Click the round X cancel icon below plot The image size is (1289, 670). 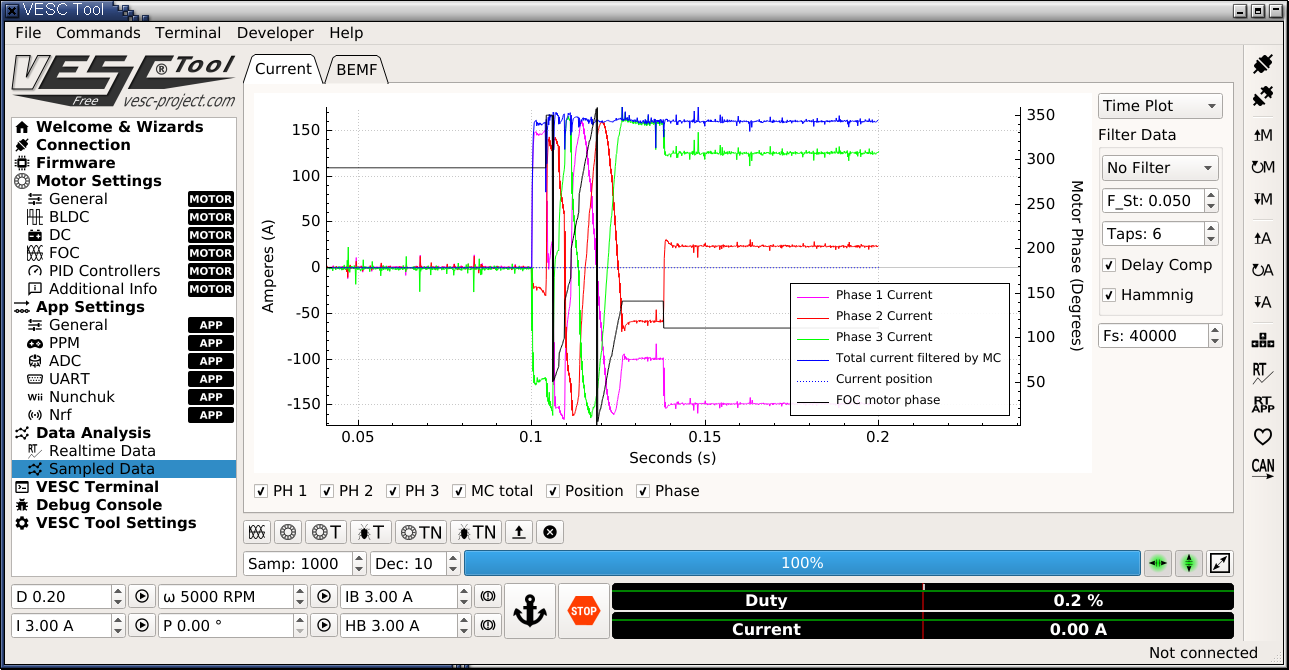point(550,532)
